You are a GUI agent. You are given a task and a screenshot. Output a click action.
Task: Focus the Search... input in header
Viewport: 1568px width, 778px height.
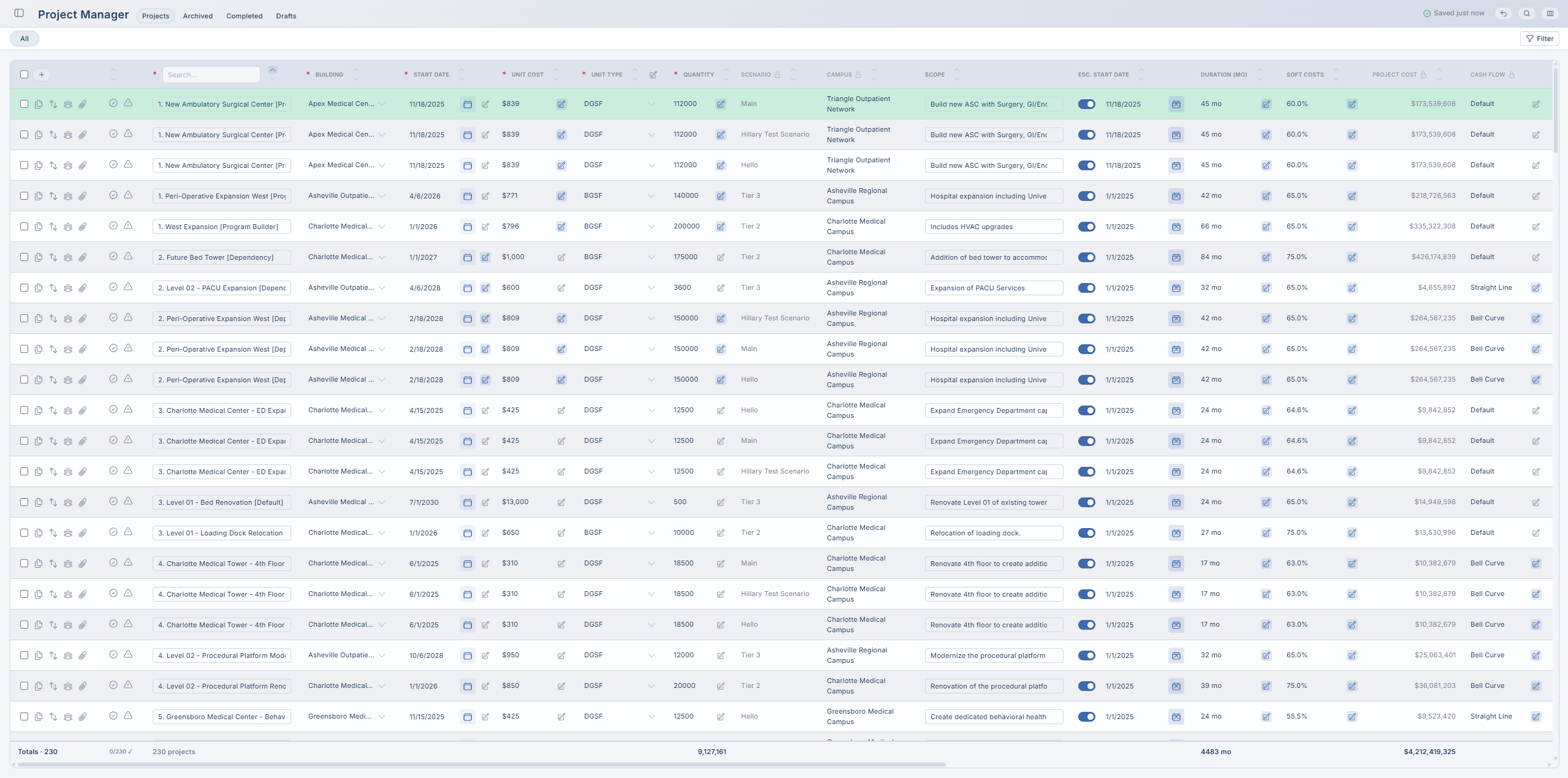[x=211, y=75]
